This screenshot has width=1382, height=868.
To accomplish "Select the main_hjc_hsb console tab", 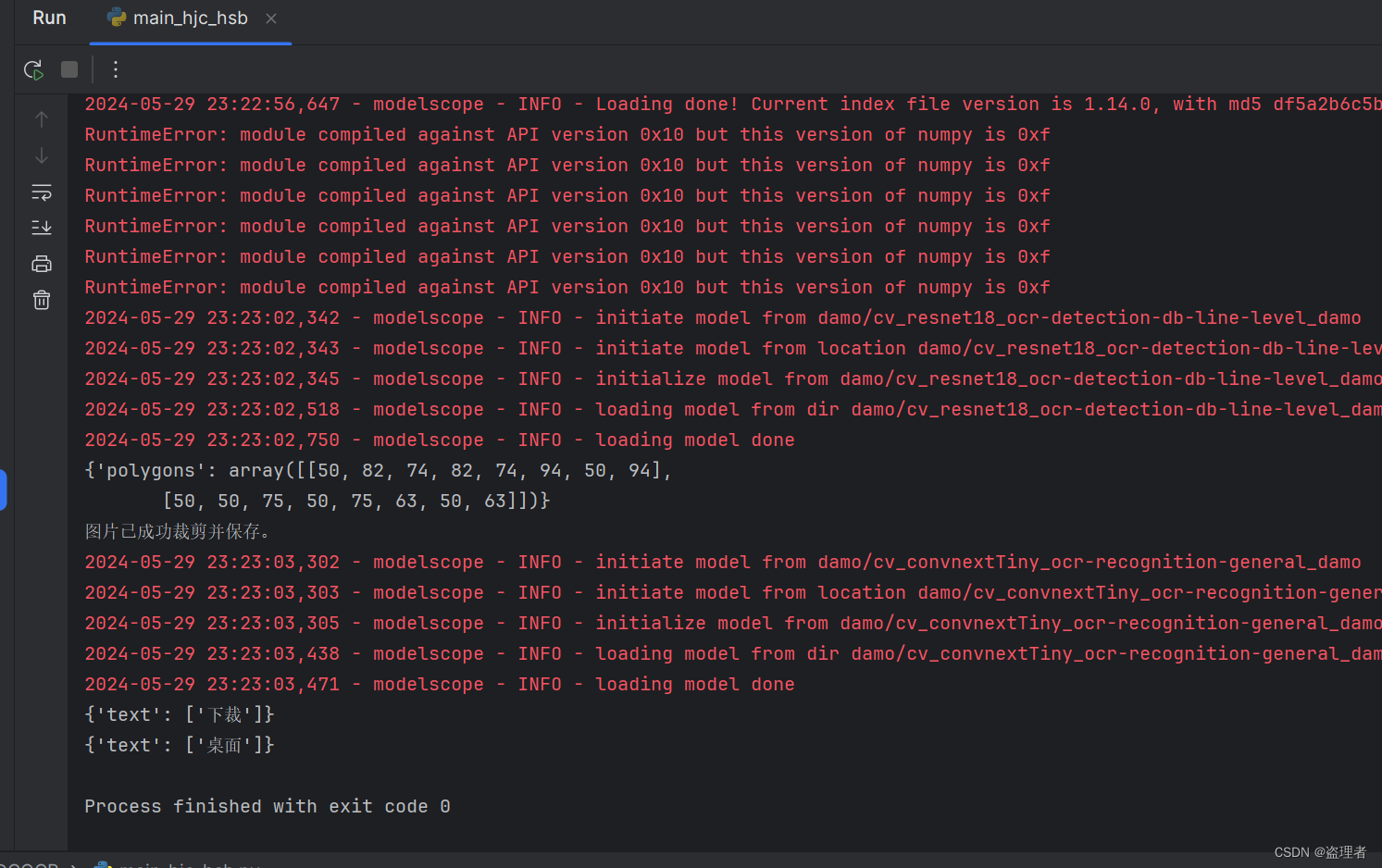I will [190, 17].
